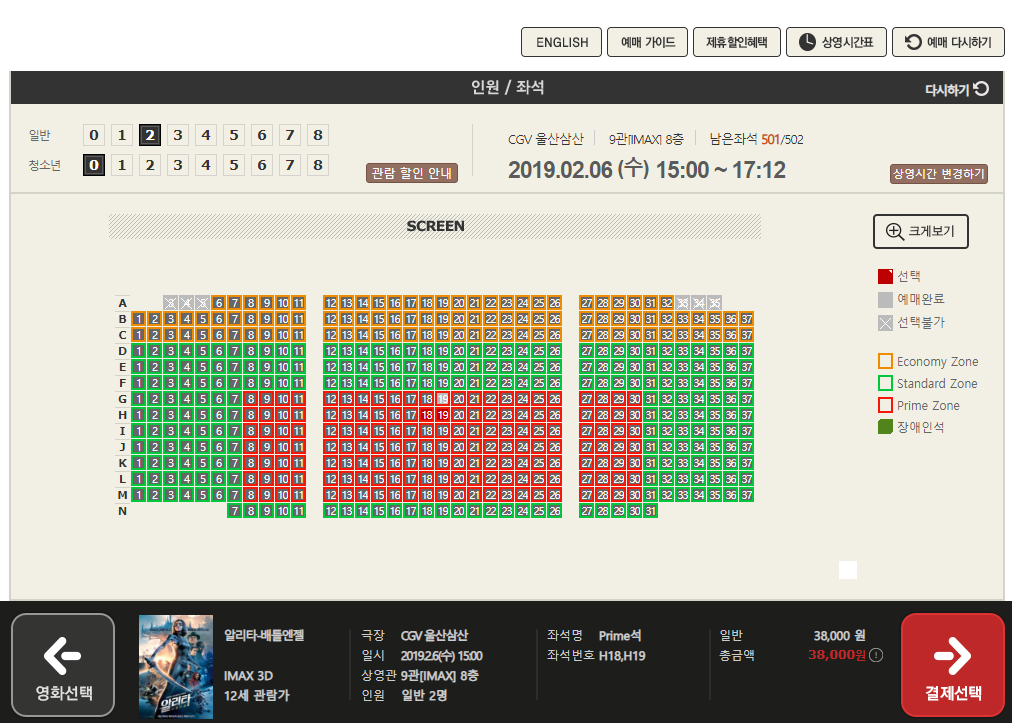Click the 좌석번호 H18,H19 summary text
Viewport: 1012px width, 723px height.
(596, 656)
